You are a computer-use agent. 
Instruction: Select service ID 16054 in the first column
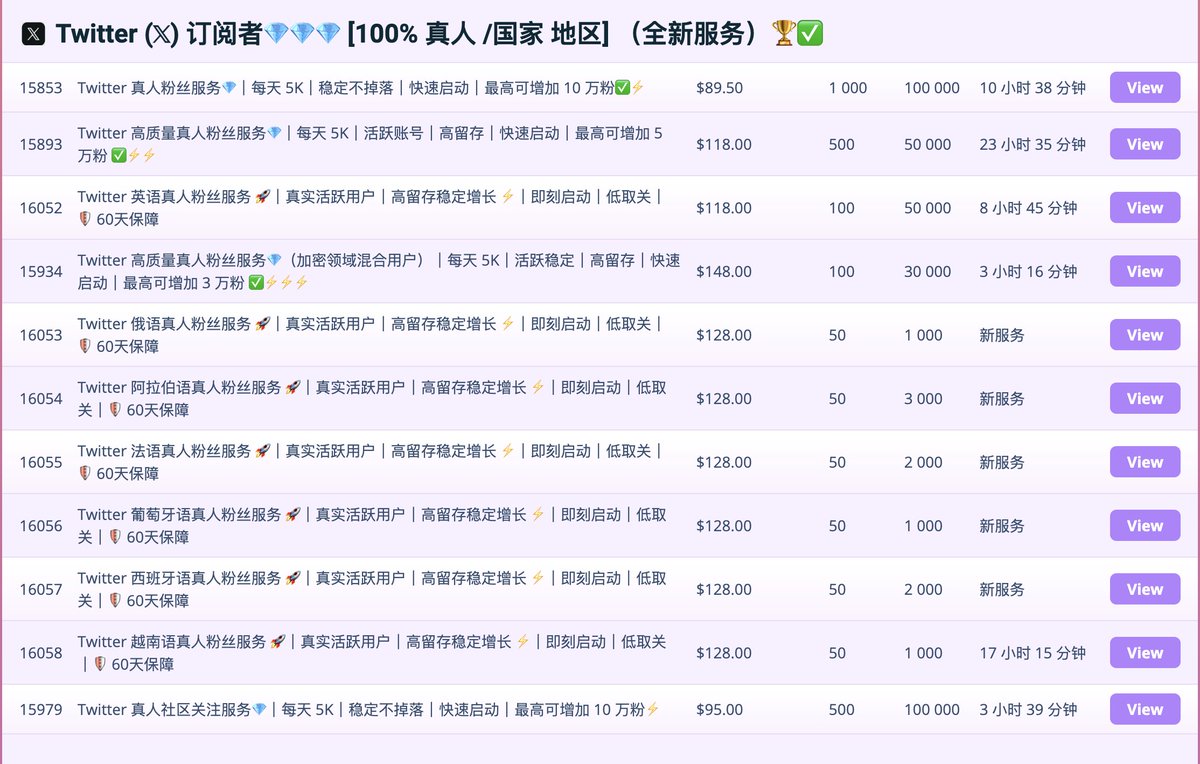click(x=39, y=398)
